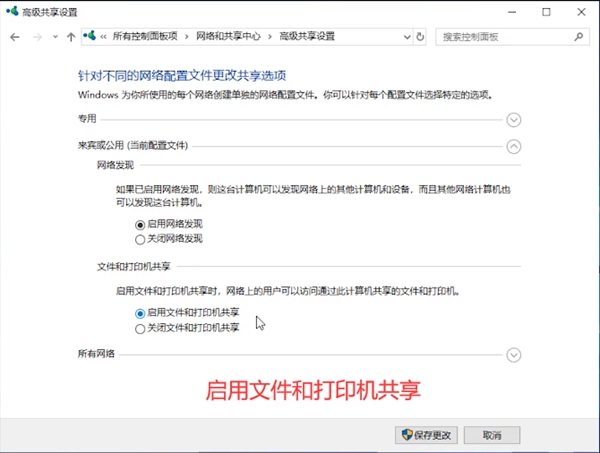Collapse the 来宾或公用 profile section
The height and width of the screenshot is (453, 600).
515,146
